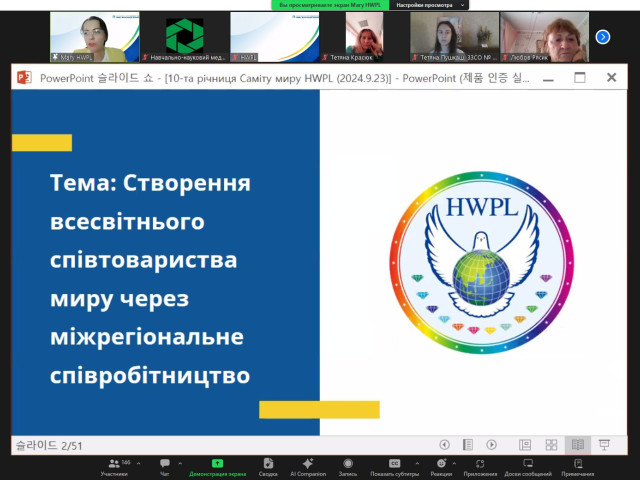Select the Навчально-науковий мед... participant thumbnail

click(184, 37)
